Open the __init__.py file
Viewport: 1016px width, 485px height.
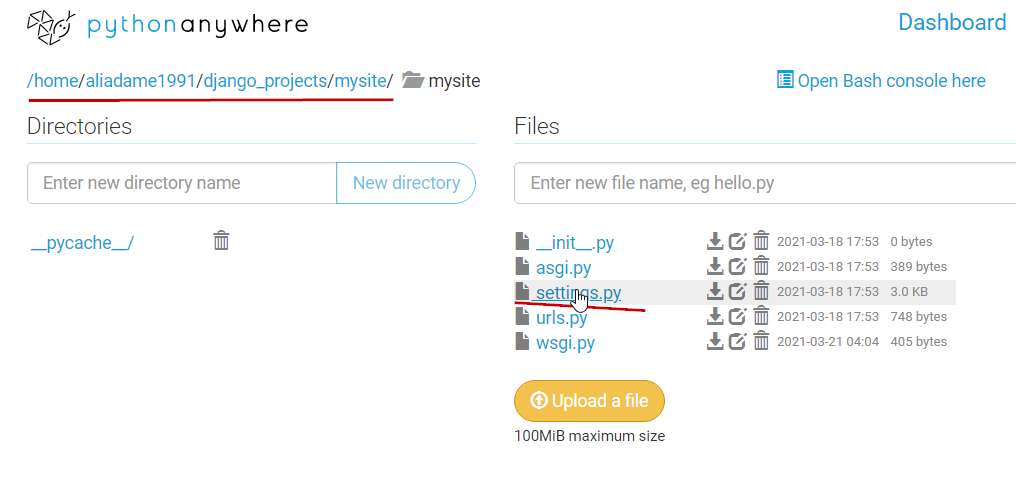[x=575, y=243]
